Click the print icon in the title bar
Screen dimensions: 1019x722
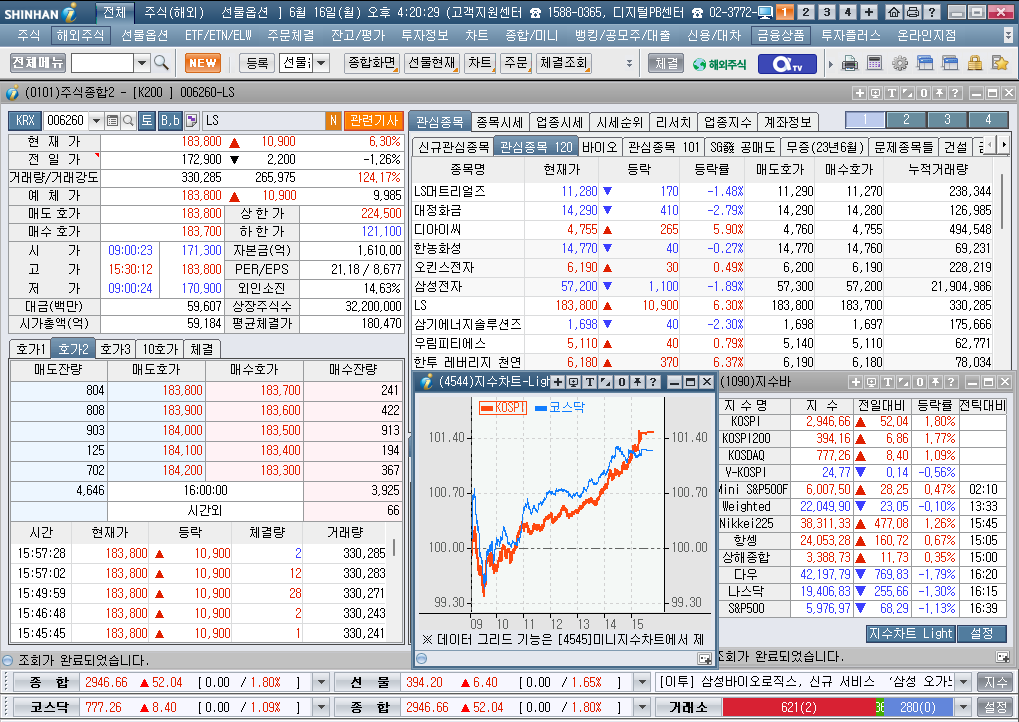click(x=912, y=12)
